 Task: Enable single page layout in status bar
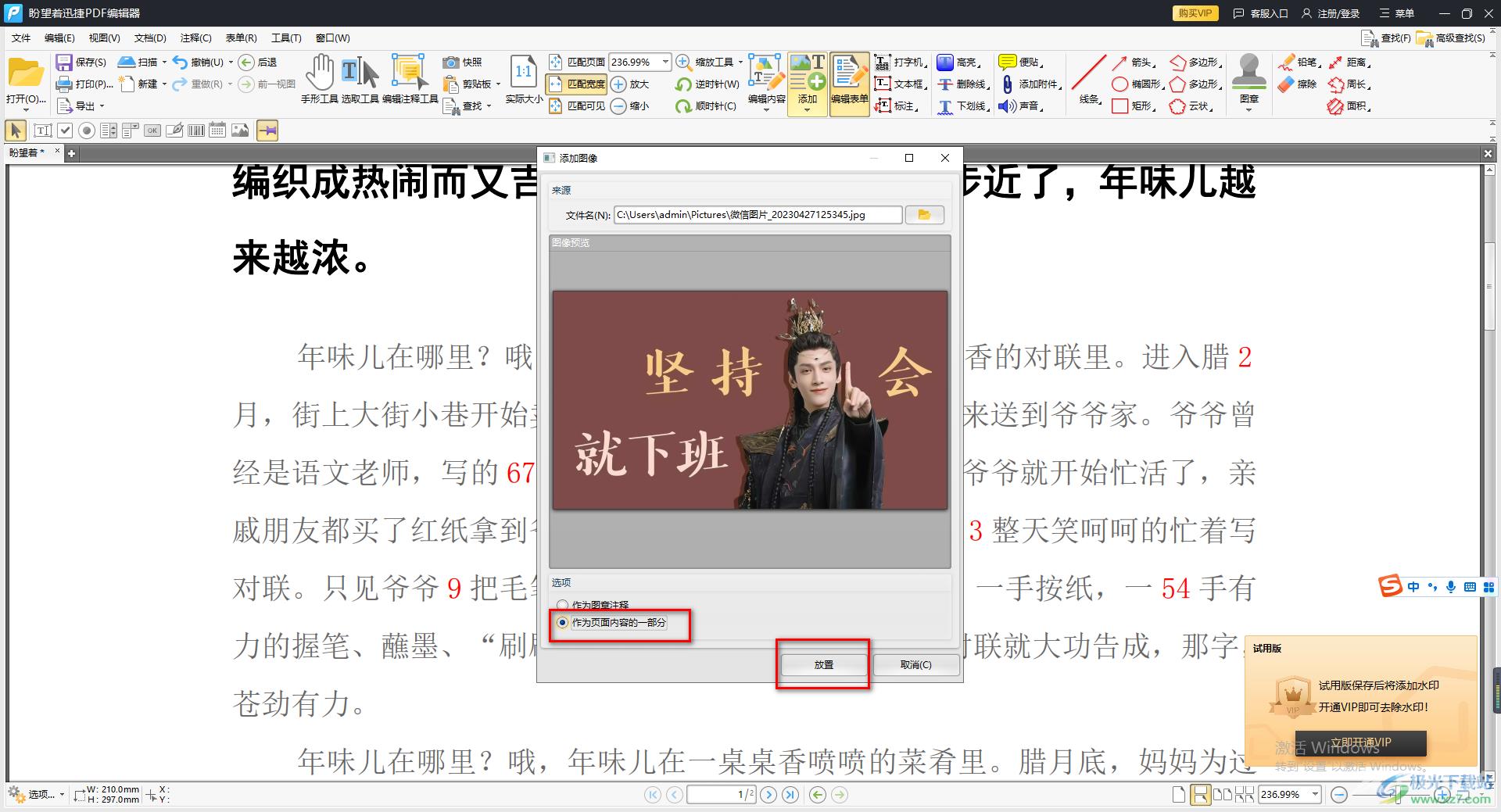[1179, 795]
